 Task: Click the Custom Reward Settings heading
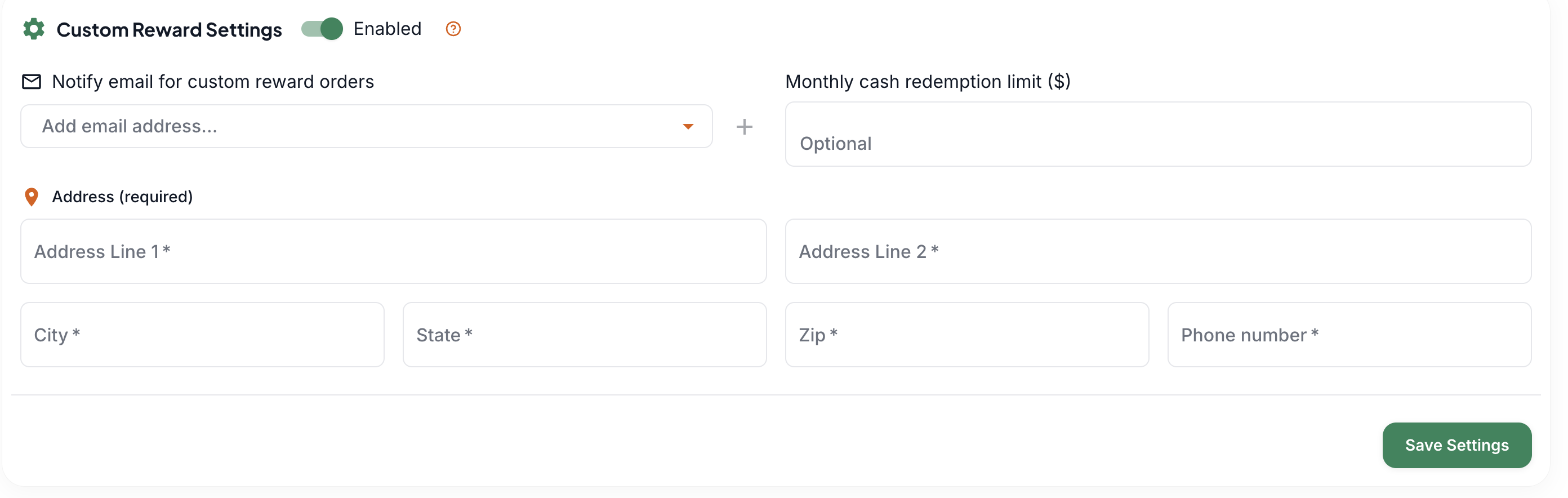[x=169, y=30]
